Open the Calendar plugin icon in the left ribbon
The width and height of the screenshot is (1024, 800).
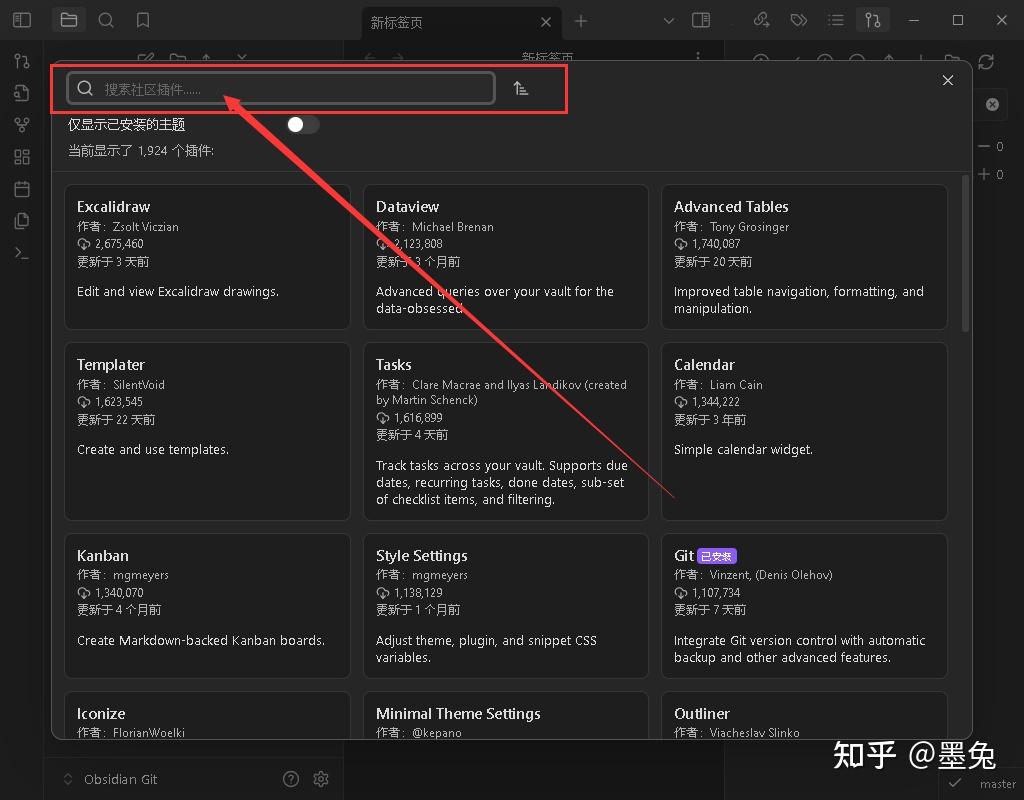(21, 188)
